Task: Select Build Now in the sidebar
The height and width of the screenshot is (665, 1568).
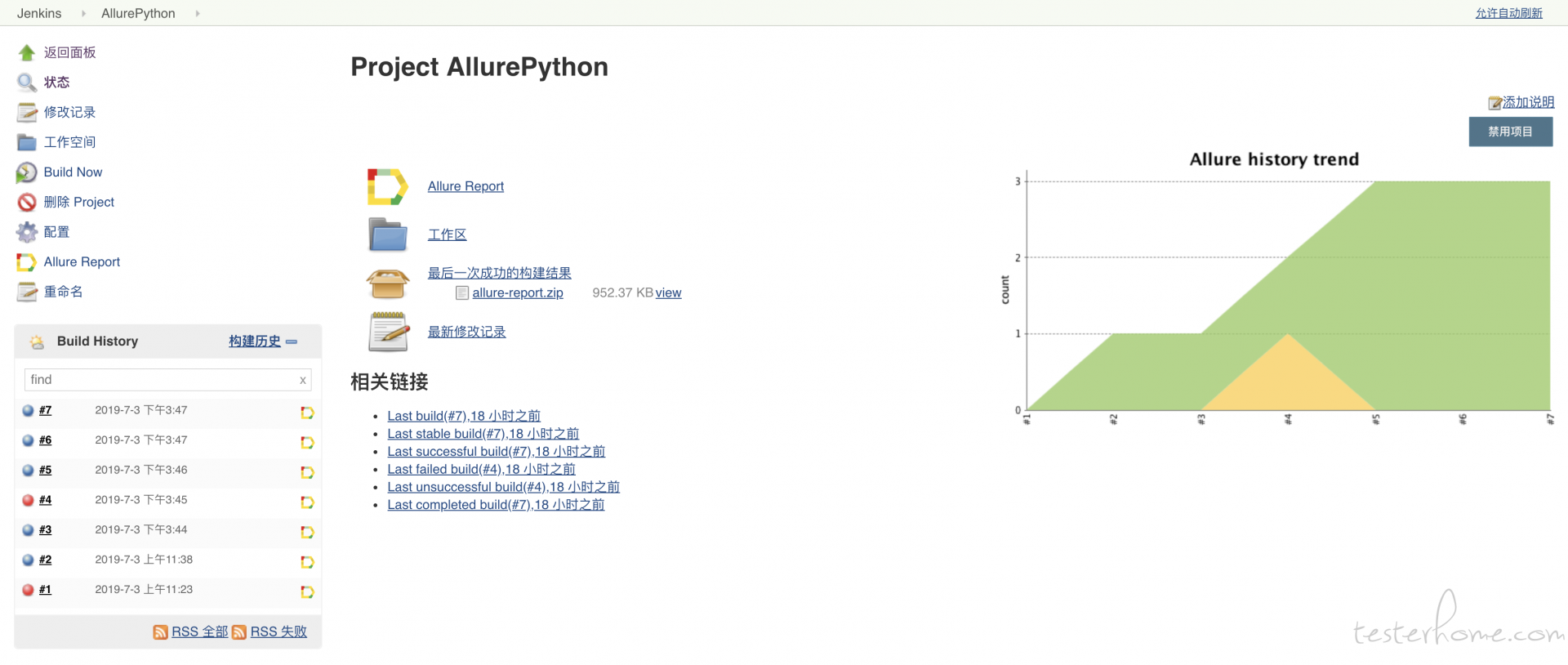Action: pos(73,172)
